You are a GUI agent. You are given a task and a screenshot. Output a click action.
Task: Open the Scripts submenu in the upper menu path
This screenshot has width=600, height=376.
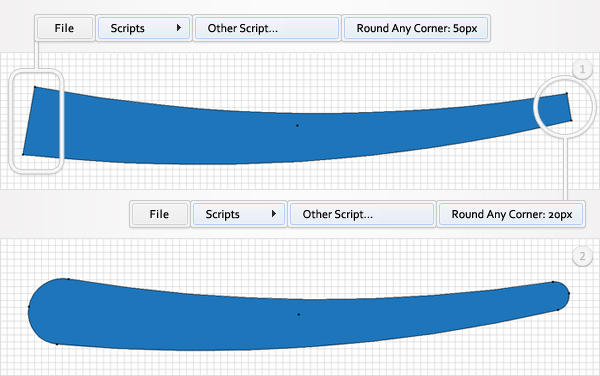[144, 28]
